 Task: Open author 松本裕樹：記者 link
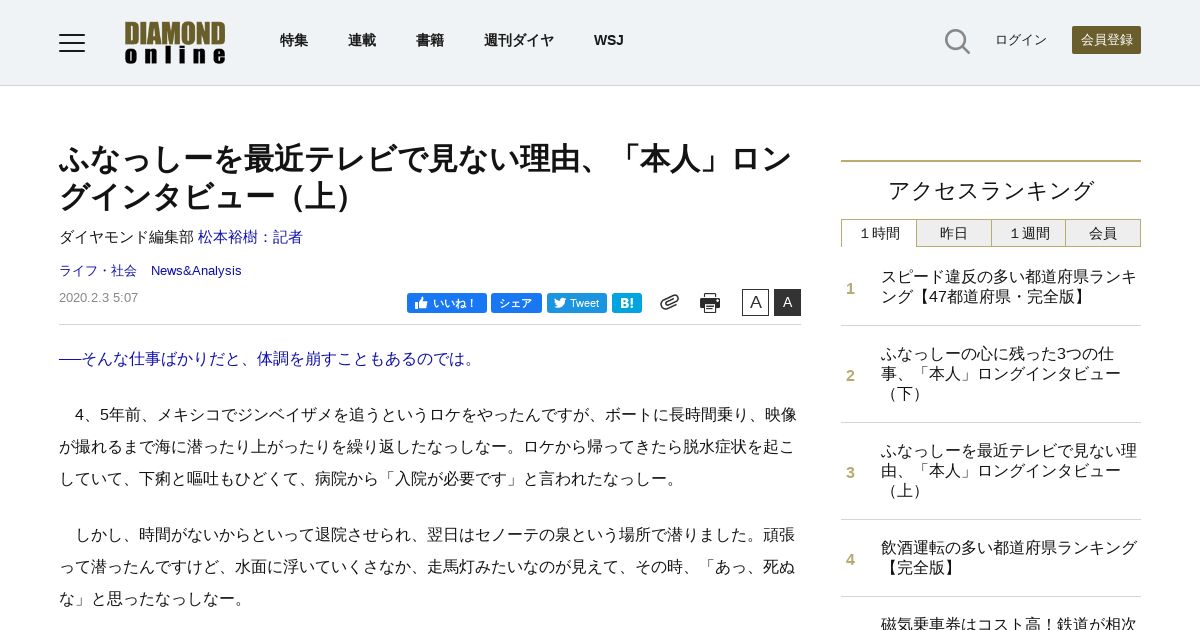coord(250,237)
